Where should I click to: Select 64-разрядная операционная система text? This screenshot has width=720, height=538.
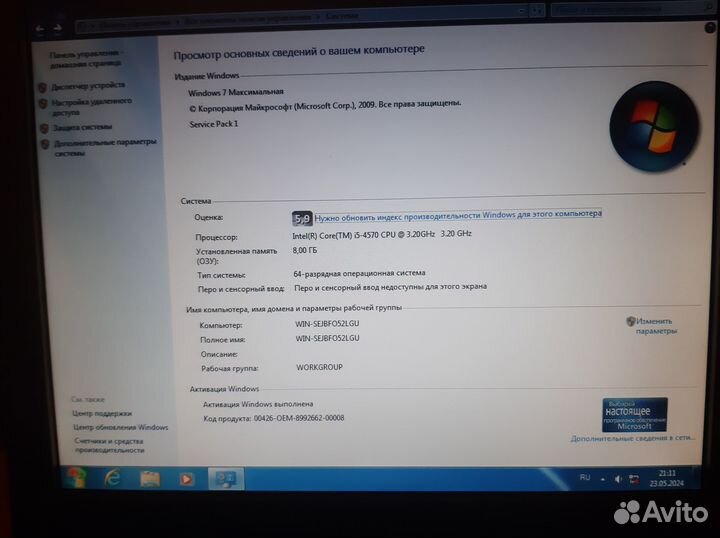coord(360,273)
